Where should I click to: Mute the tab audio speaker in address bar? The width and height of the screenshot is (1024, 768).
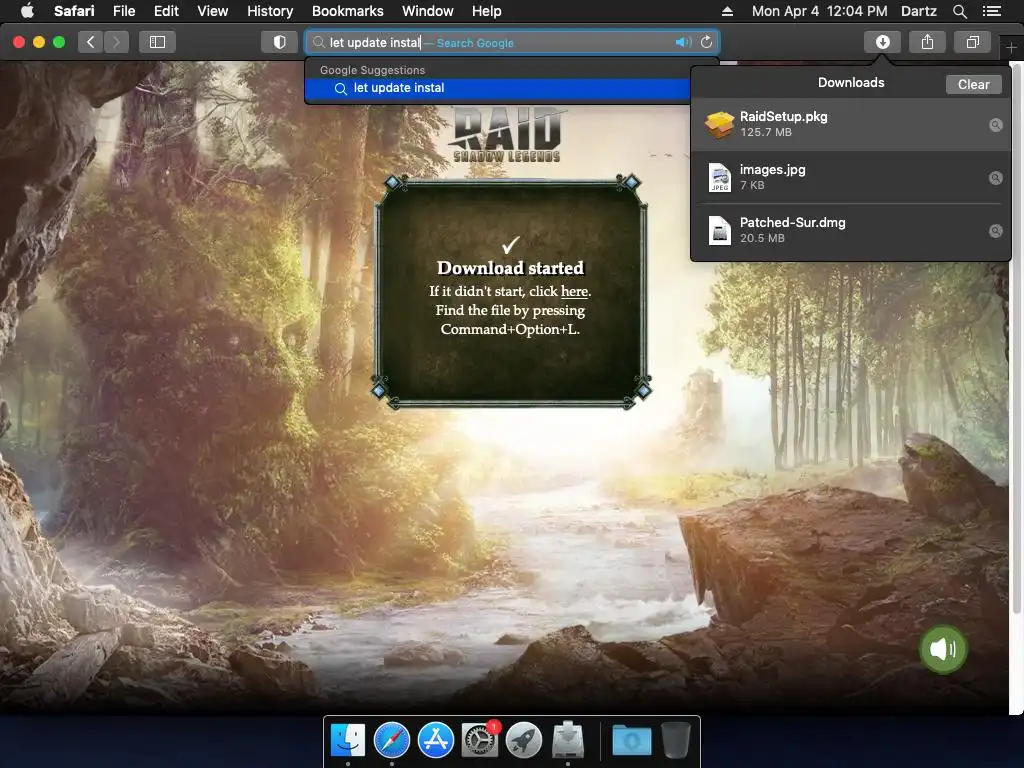click(x=683, y=42)
